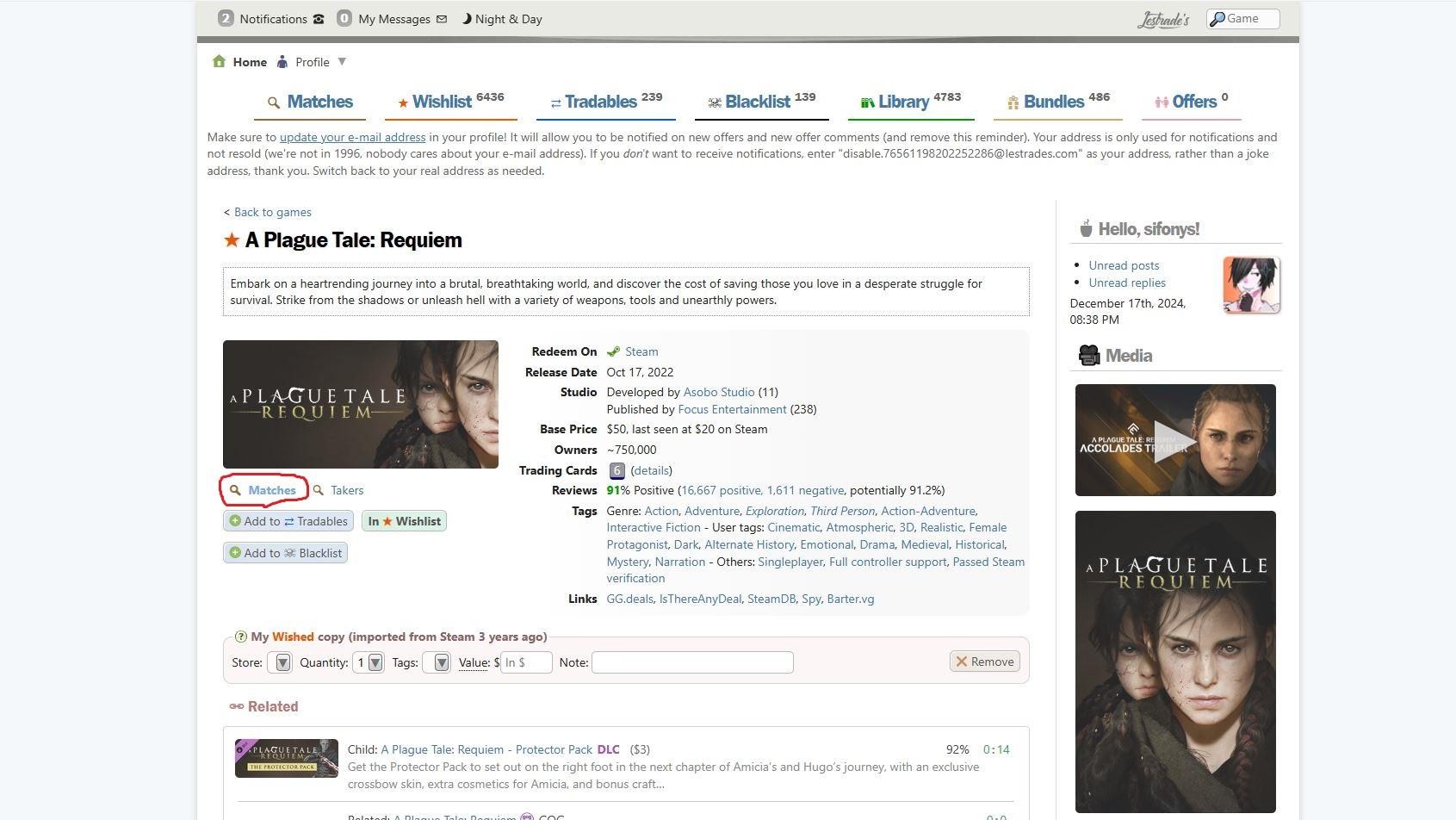This screenshot has width=1456, height=820.
Task: Click the Lestrade's site logo
Action: 1162,20
